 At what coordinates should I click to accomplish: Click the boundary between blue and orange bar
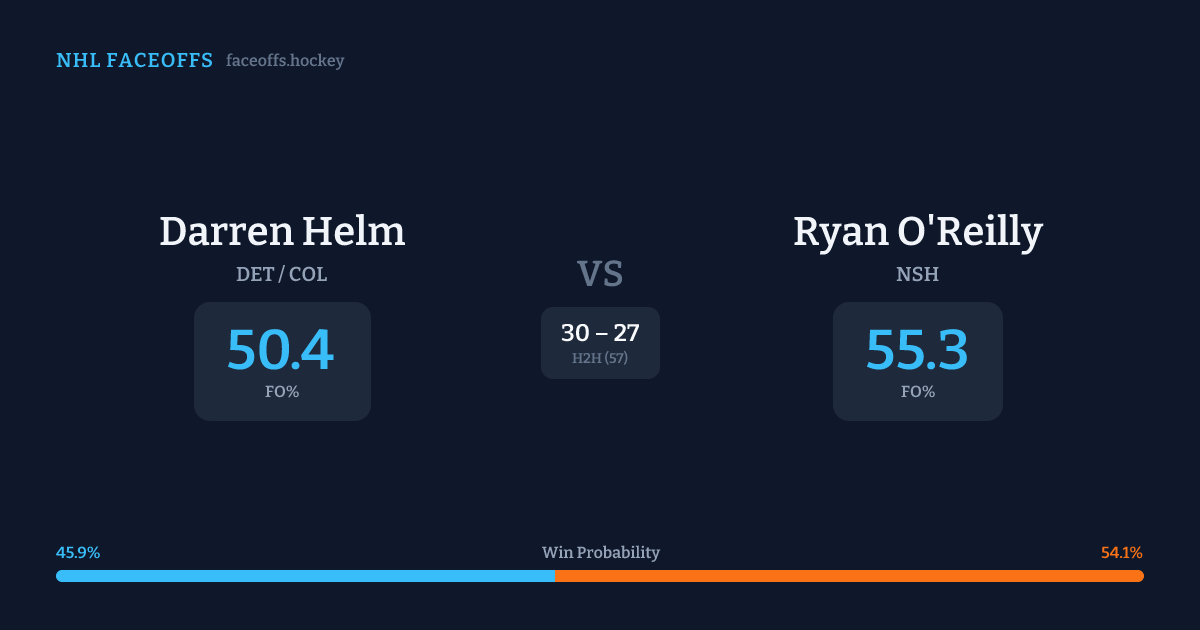(555, 576)
